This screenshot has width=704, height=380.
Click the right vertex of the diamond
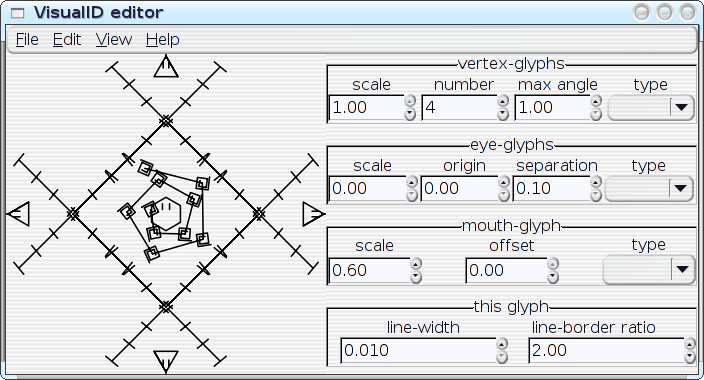pyautogui.click(x=259, y=214)
